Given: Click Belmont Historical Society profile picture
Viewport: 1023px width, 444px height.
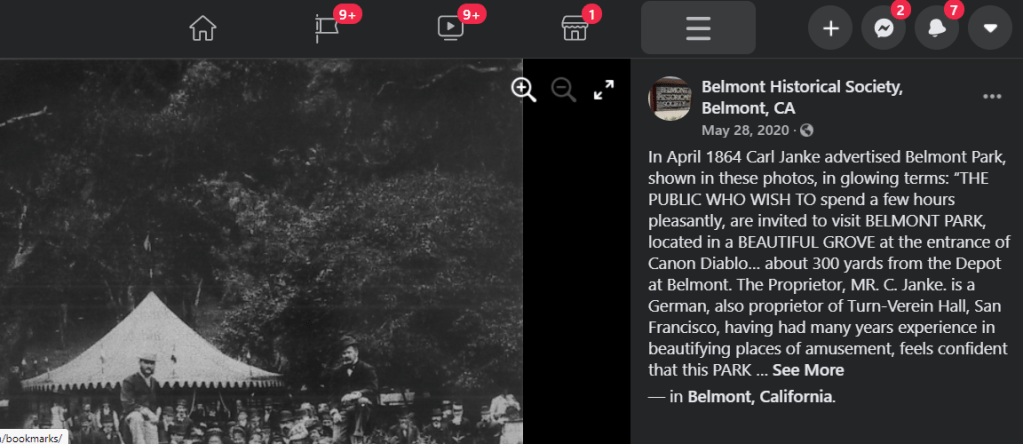Looking at the screenshot, I should pos(670,98).
